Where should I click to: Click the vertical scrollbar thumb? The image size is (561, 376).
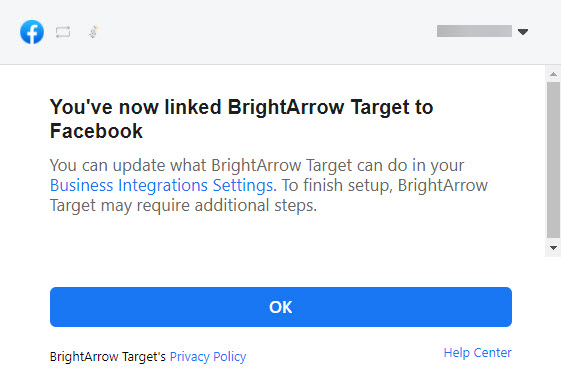click(553, 160)
